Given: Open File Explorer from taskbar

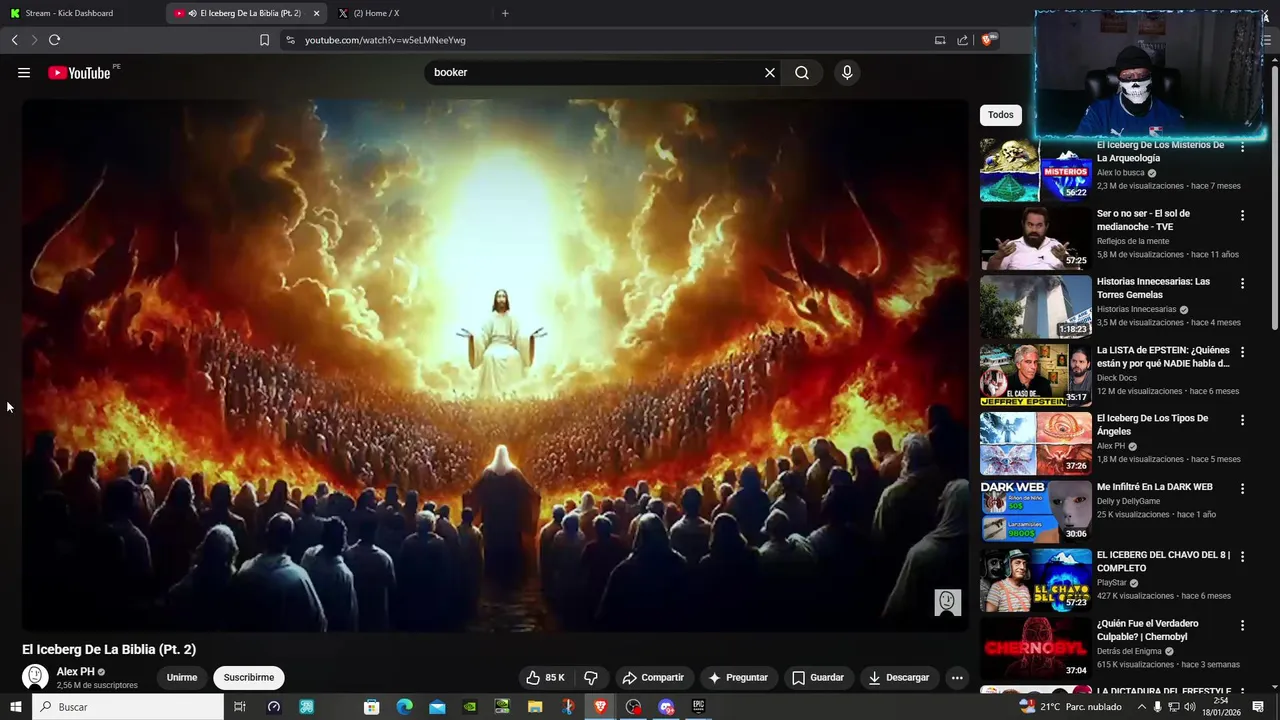Looking at the screenshot, I should coord(535,707).
